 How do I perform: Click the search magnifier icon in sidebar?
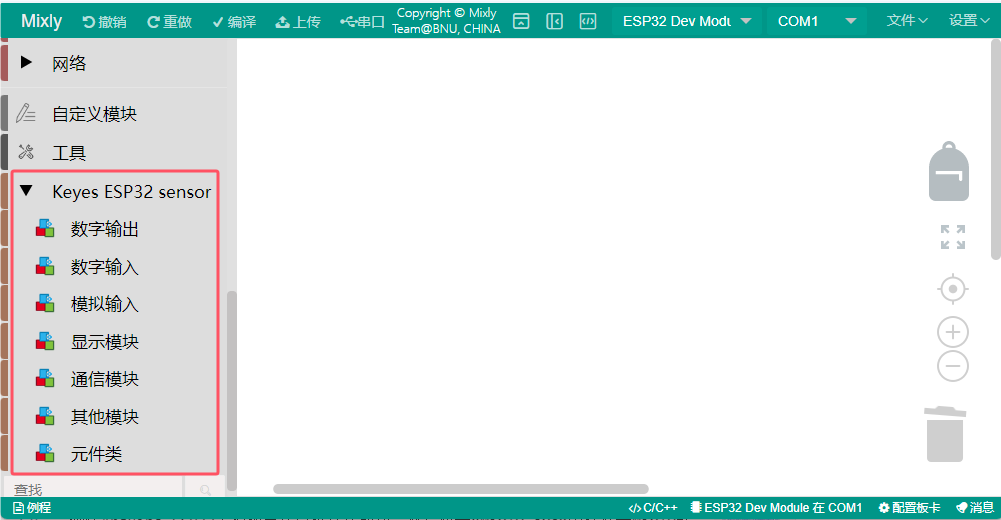206,490
